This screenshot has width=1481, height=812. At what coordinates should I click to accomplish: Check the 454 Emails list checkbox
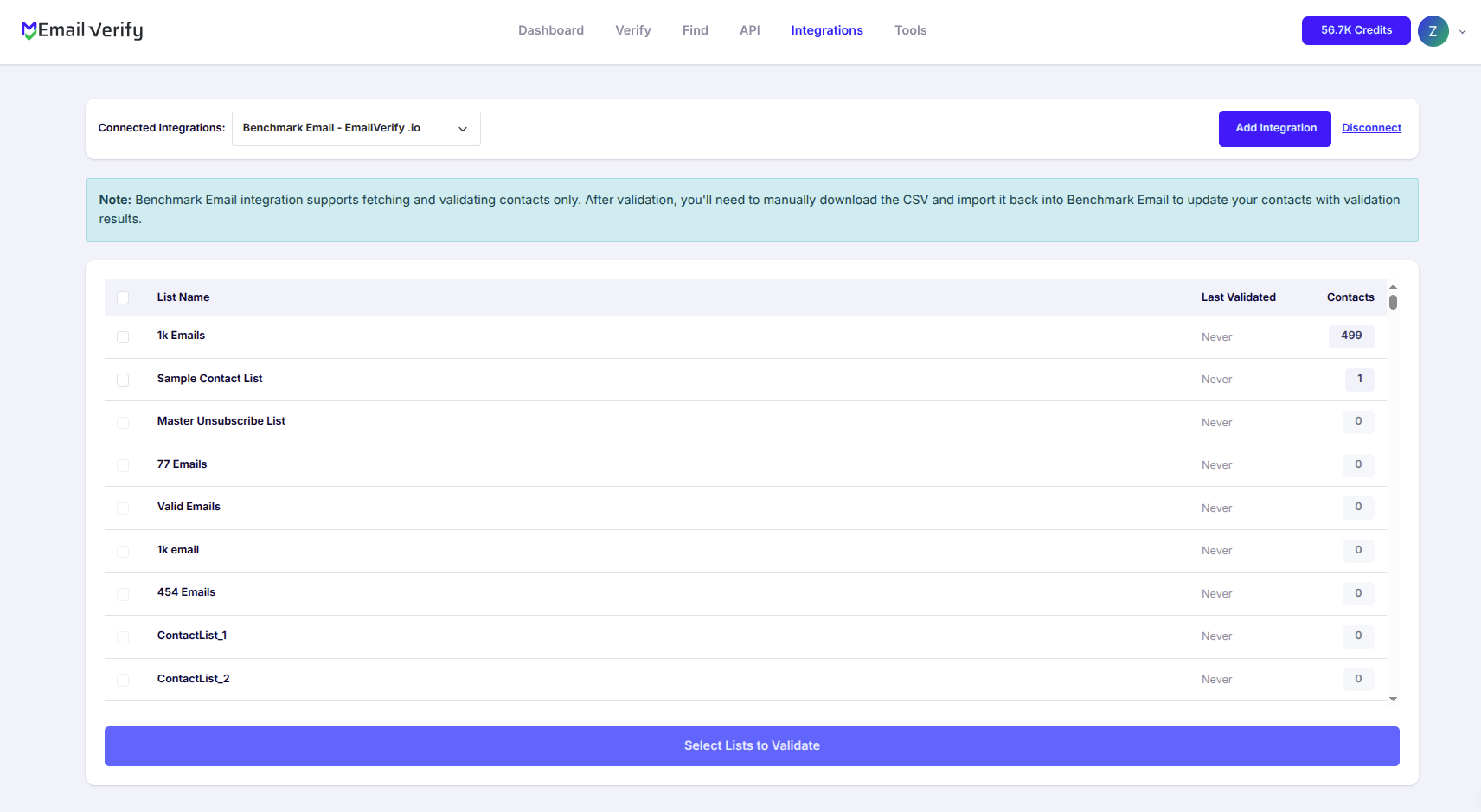pos(123,594)
